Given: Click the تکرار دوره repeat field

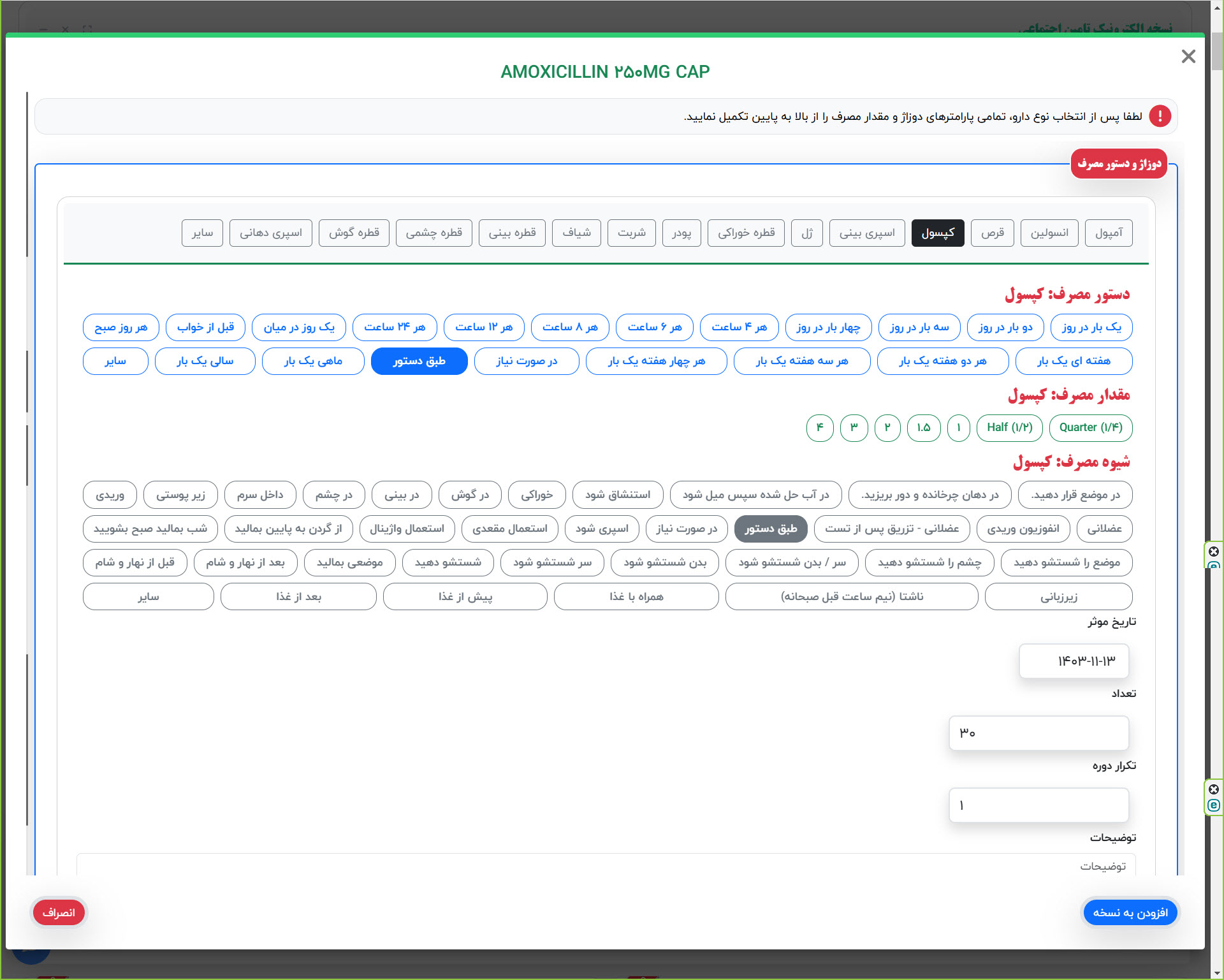Looking at the screenshot, I should click(1038, 805).
